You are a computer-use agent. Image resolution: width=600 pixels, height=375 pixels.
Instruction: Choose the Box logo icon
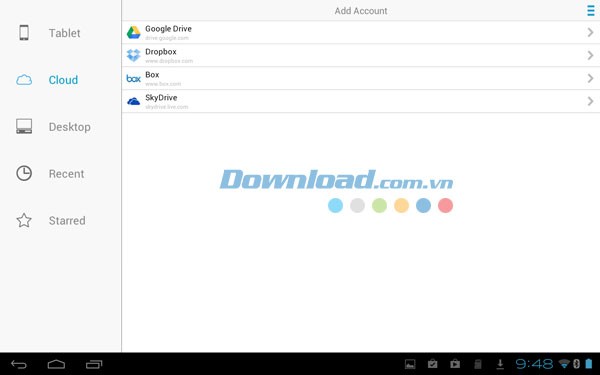click(x=134, y=79)
